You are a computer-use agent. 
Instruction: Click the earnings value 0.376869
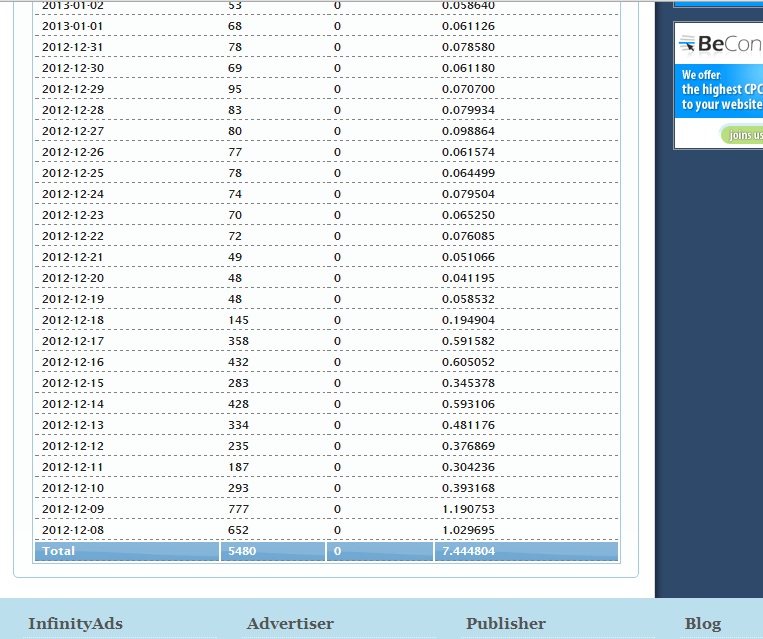point(468,446)
